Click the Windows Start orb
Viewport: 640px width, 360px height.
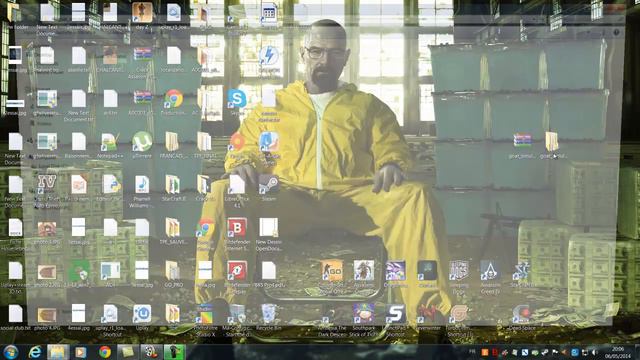click(x=10, y=352)
